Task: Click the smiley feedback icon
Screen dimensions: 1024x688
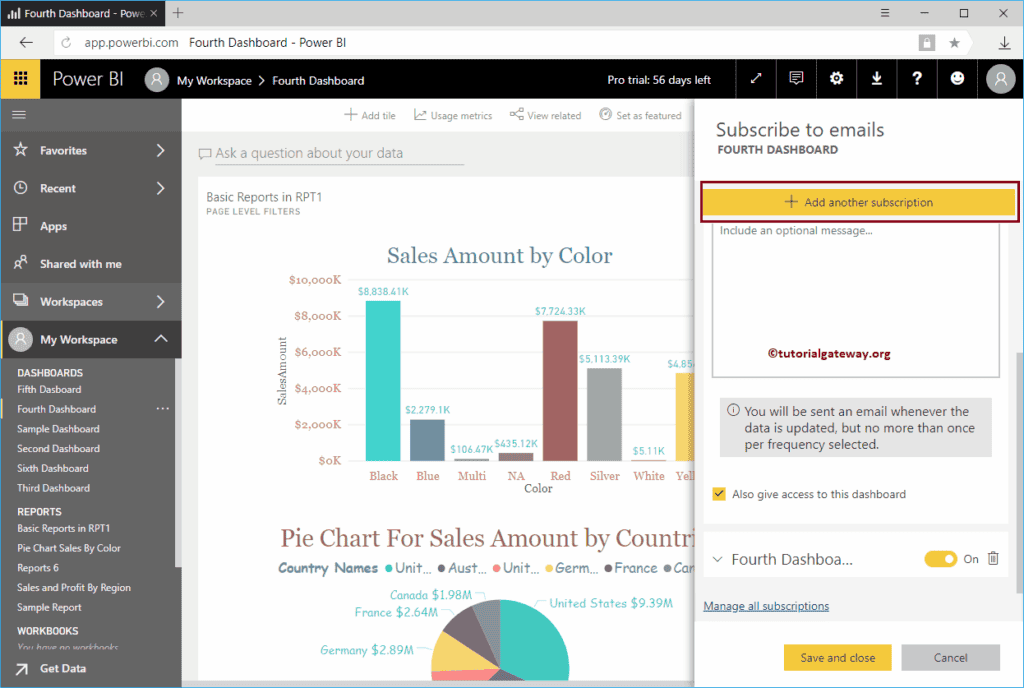Action: point(957,80)
